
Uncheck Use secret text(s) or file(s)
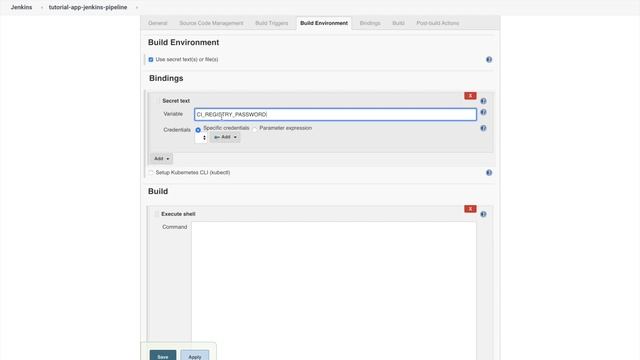pos(151,60)
